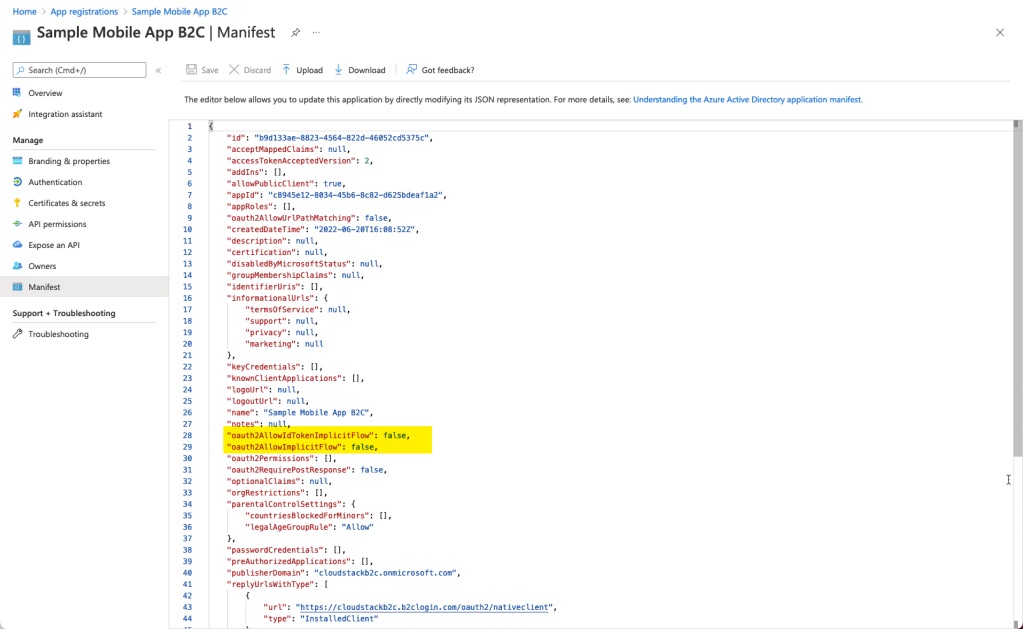Screen dimensions: 1023x629
Task: Click the "knownClientApplications" key
Action: click(x=283, y=378)
